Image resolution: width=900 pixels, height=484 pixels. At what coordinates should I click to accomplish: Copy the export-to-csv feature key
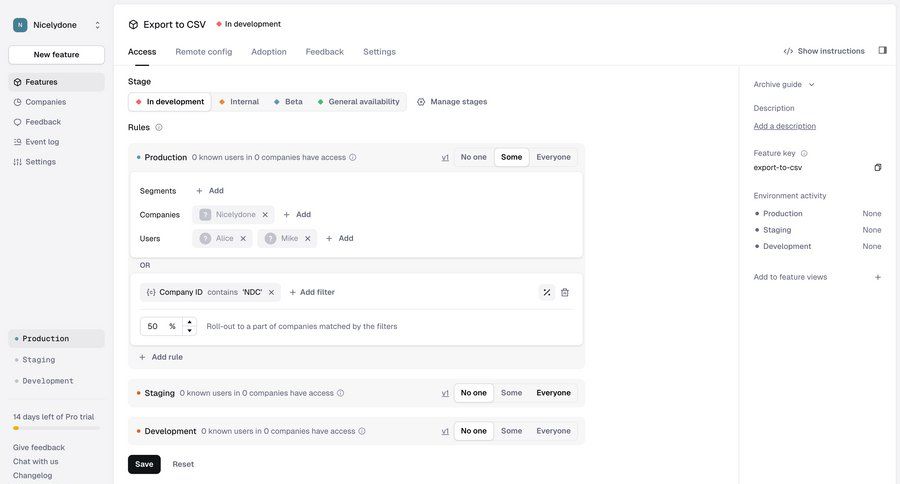pos(878,168)
